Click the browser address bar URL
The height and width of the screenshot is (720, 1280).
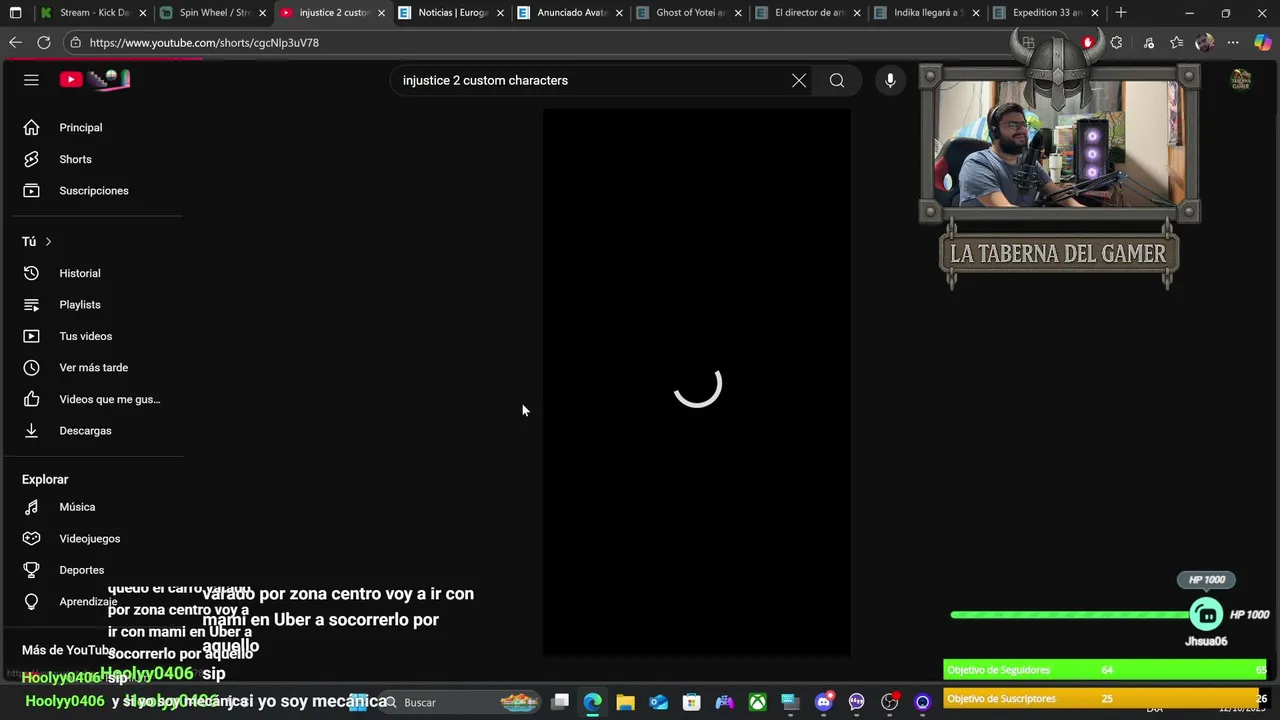tap(204, 43)
